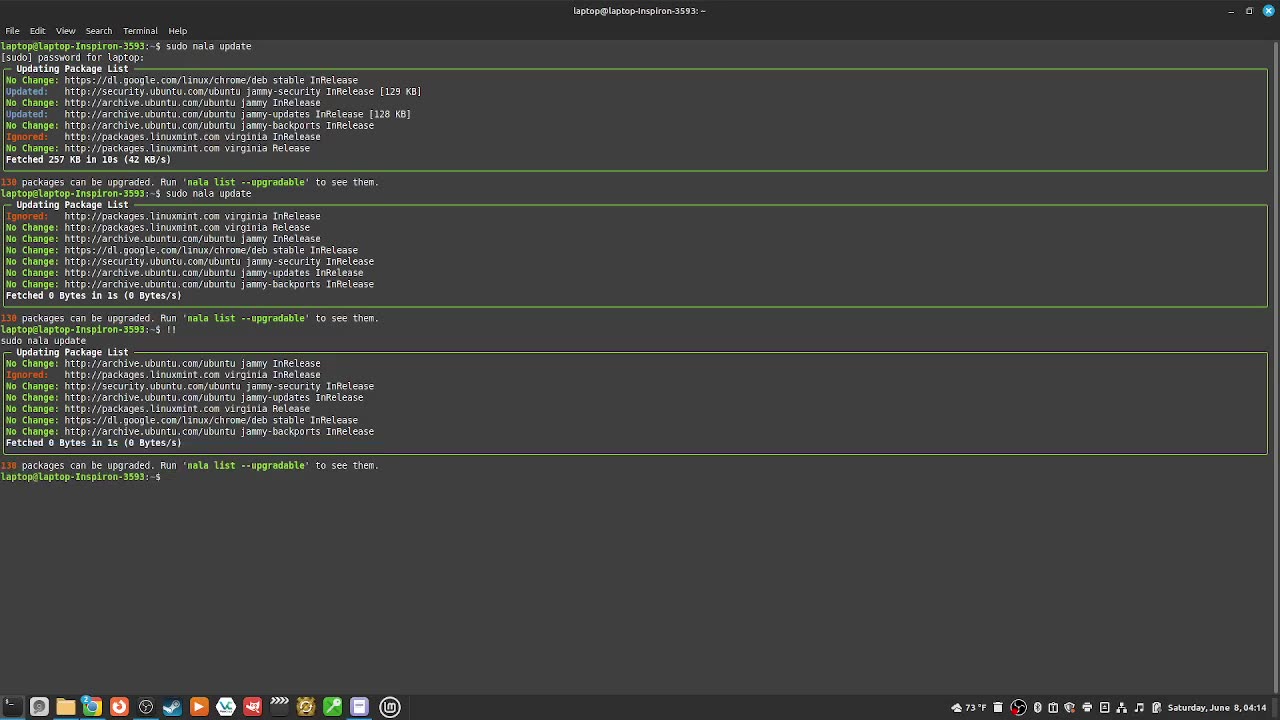Viewport: 1280px width, 720px height.
Task: Click the Bluetooth icon in system tray
Action: point(1037,708)
